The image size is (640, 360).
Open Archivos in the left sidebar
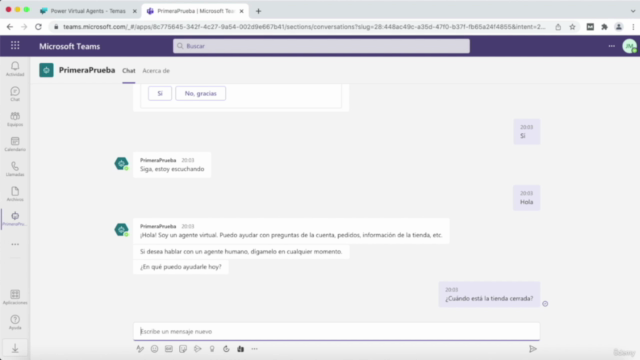[15, 194]
